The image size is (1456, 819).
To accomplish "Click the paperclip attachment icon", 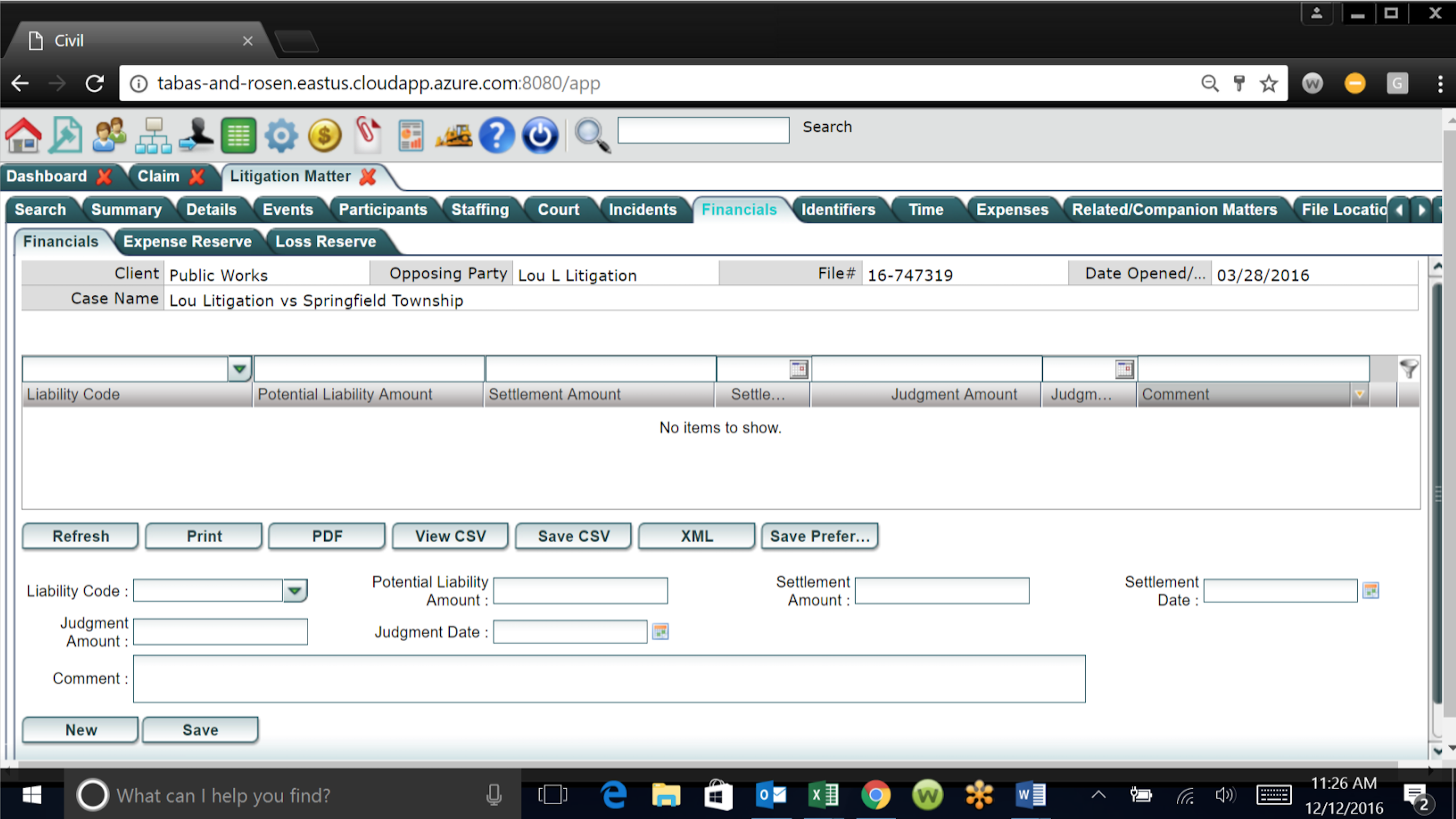I will 367,135.
